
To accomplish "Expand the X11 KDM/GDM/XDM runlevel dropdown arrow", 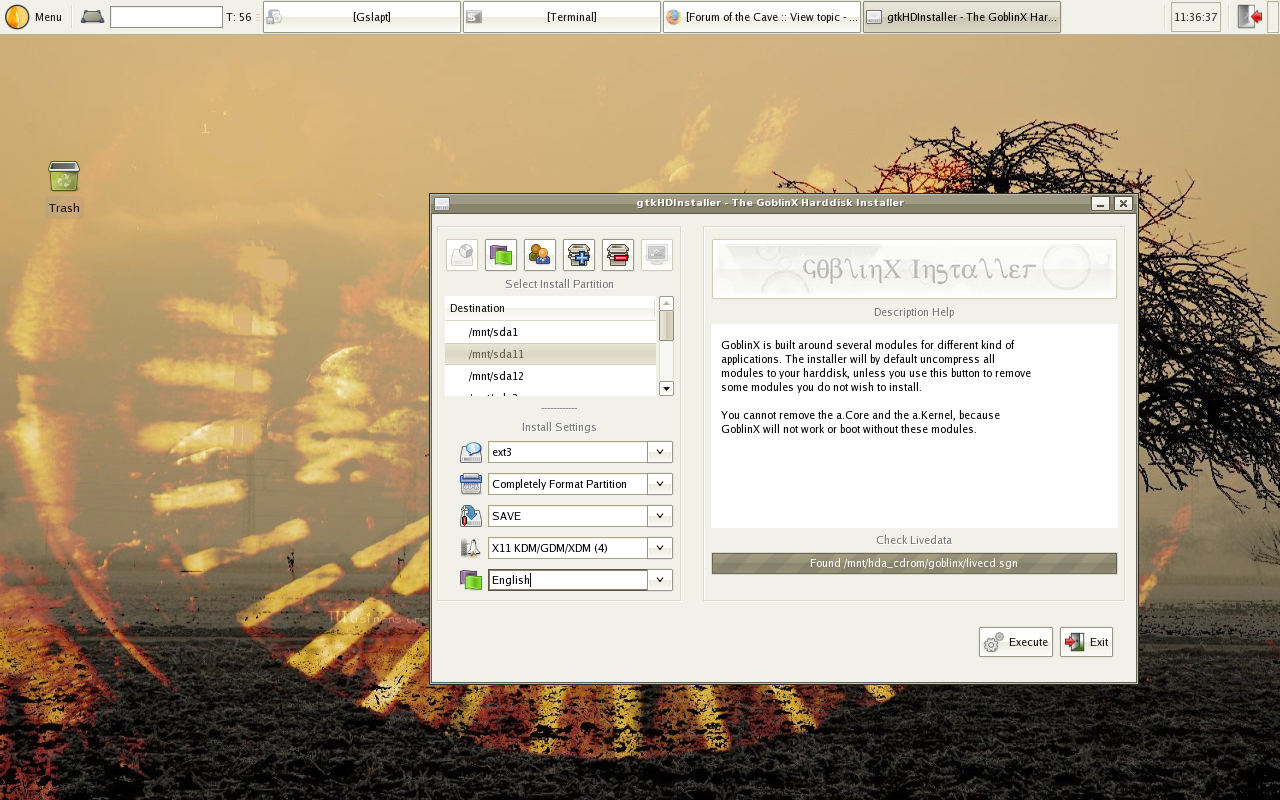I will point(660,548).
